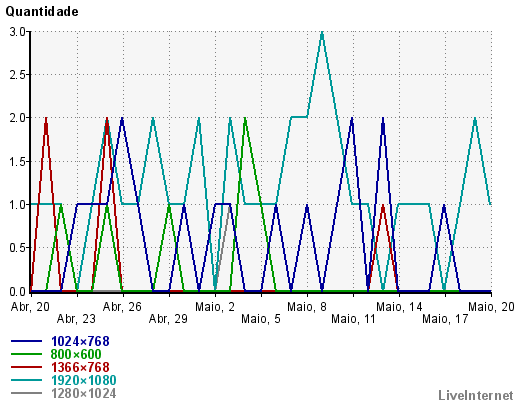
Task: Click the Maio, 20 date label
Action: (491, 307)
